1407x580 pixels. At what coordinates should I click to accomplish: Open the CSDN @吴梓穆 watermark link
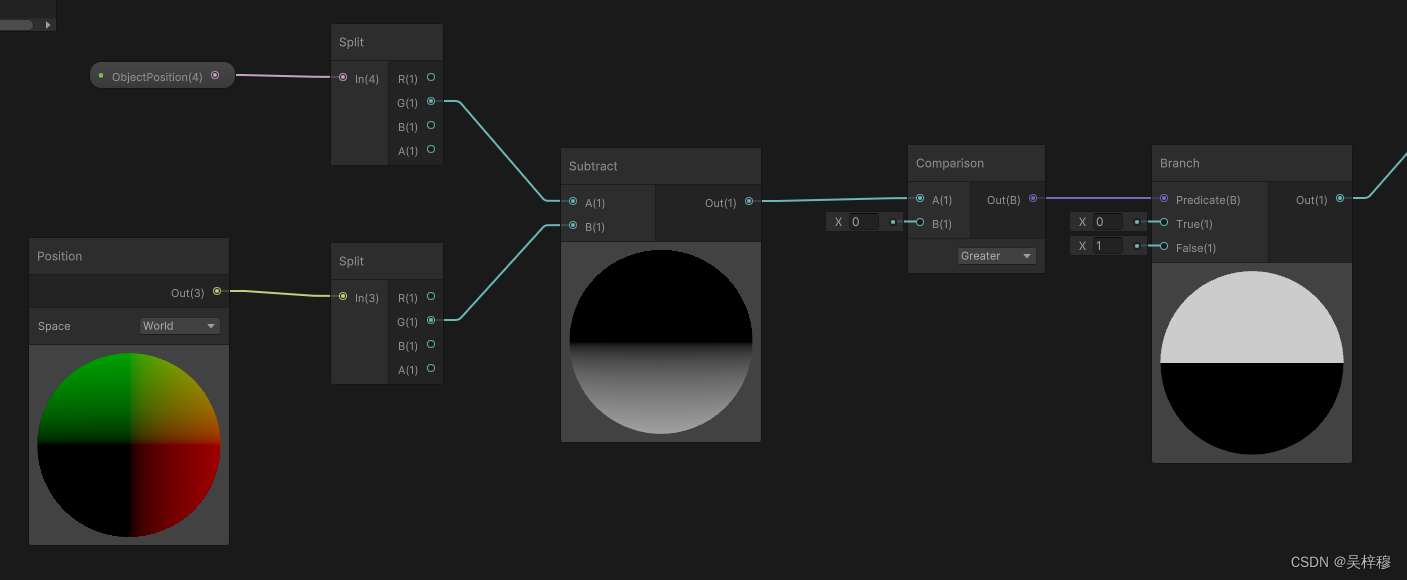[x=1340, y=562]
